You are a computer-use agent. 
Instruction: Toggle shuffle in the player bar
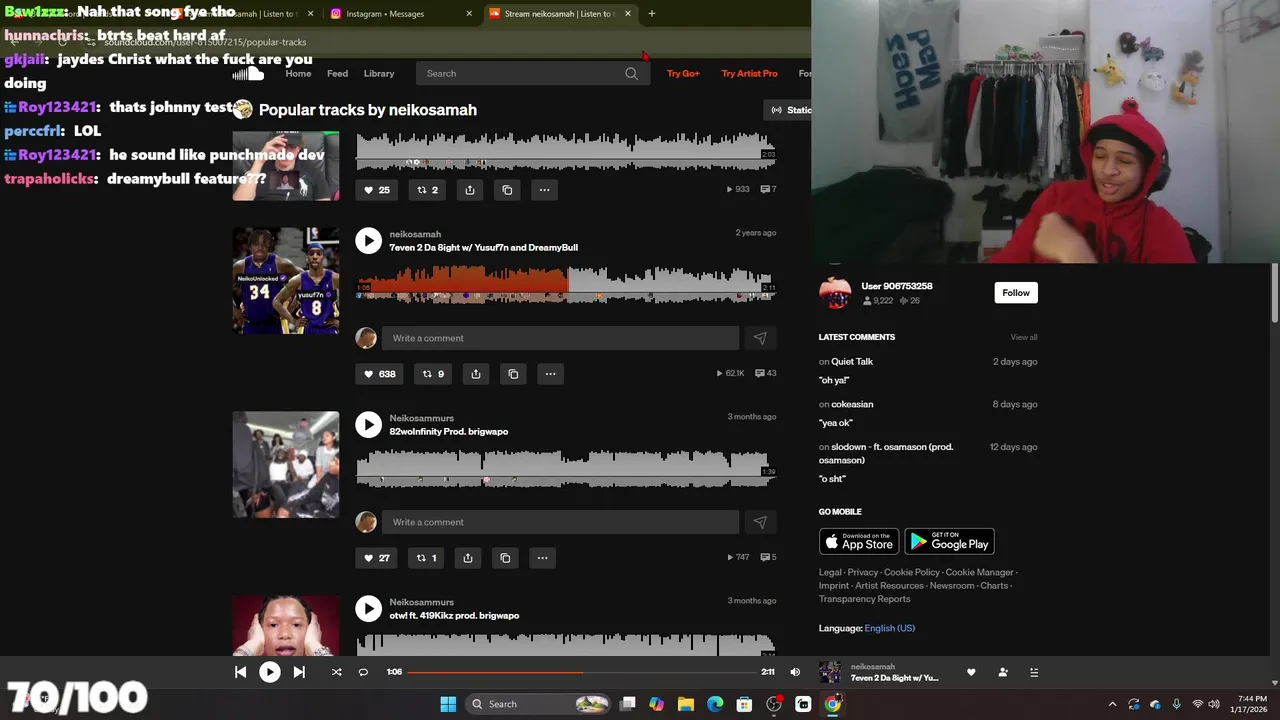point(336,672)
